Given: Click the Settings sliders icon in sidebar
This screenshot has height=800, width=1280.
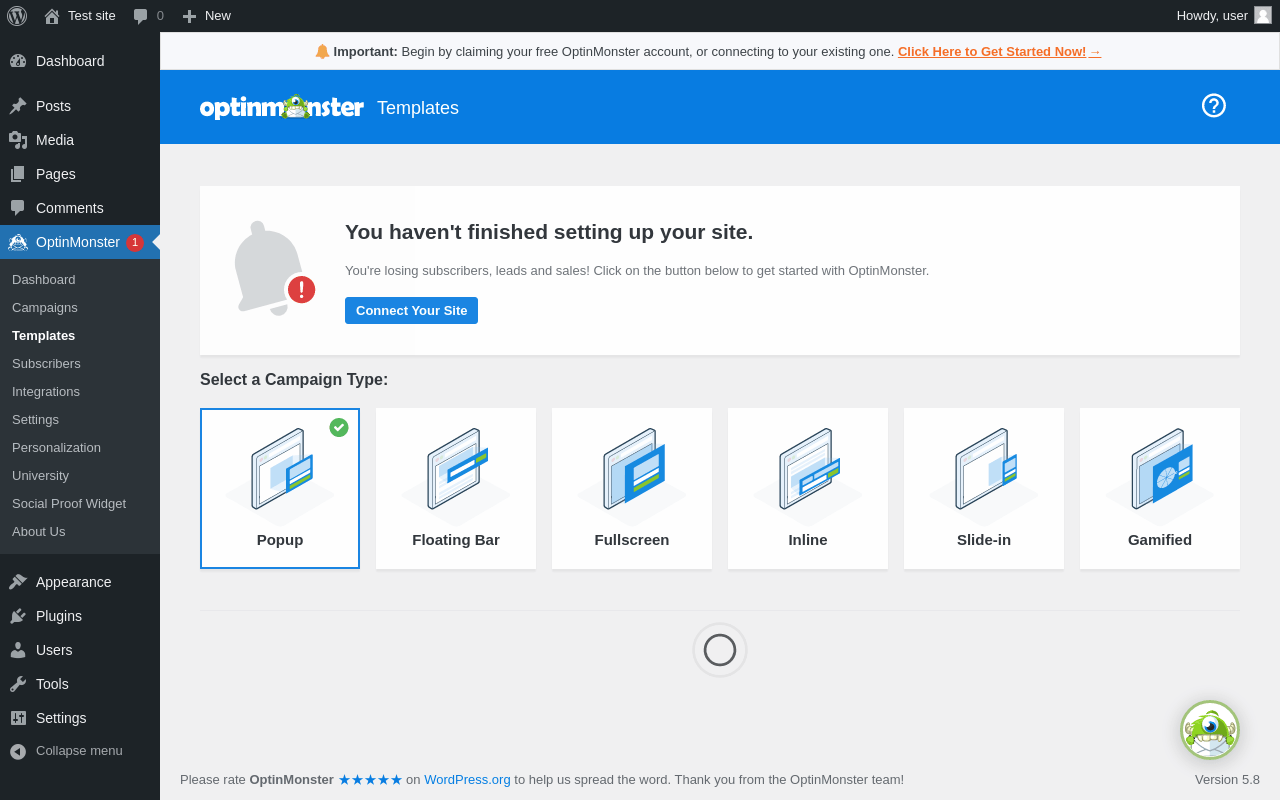Looking at the screenshot, I should pyautogui.click(x=18, y=718).
